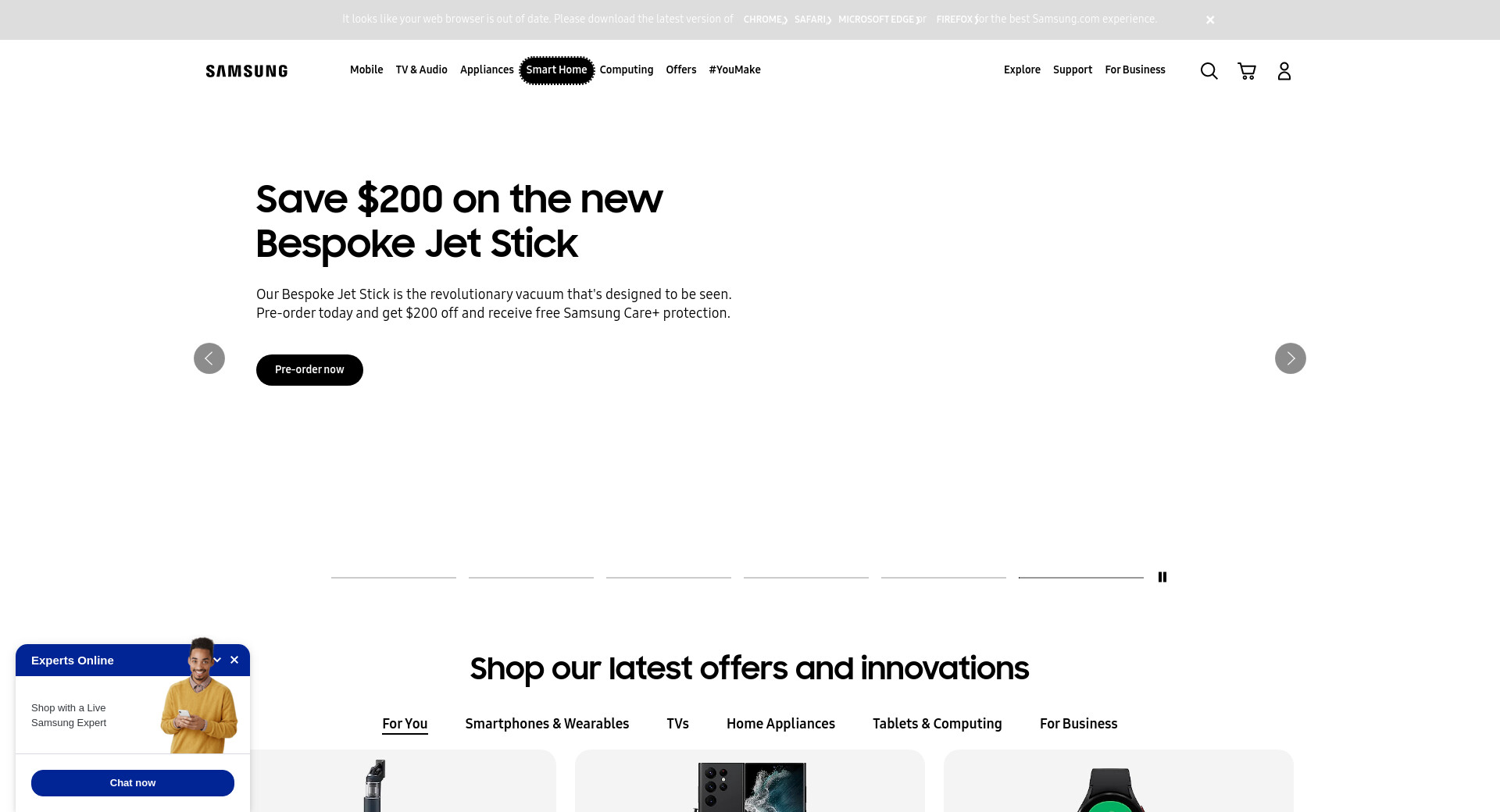Show next carousel slide arrow
The width and height of the screenshot is (1500, 812).
click(1291, 358)
